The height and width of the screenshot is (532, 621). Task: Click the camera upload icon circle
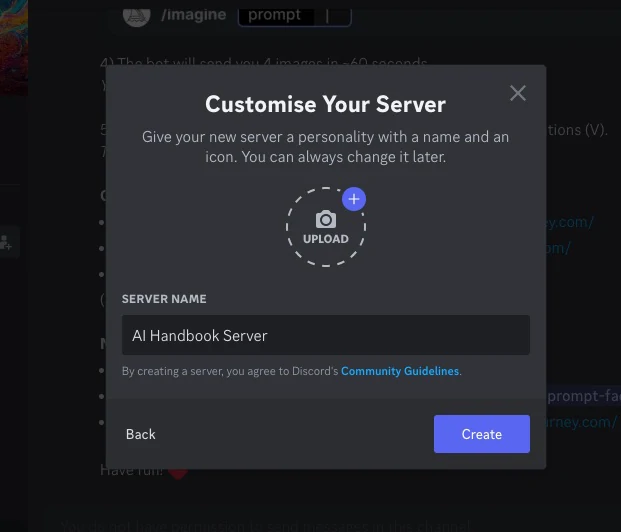point(326,227)
